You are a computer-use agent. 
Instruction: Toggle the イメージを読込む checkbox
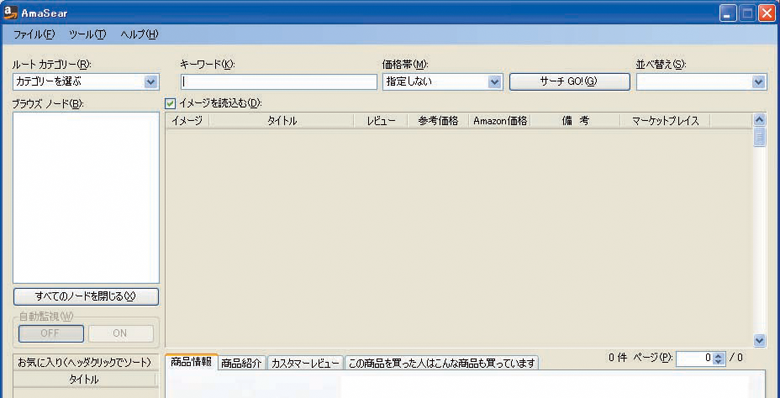tap(171, 103)
